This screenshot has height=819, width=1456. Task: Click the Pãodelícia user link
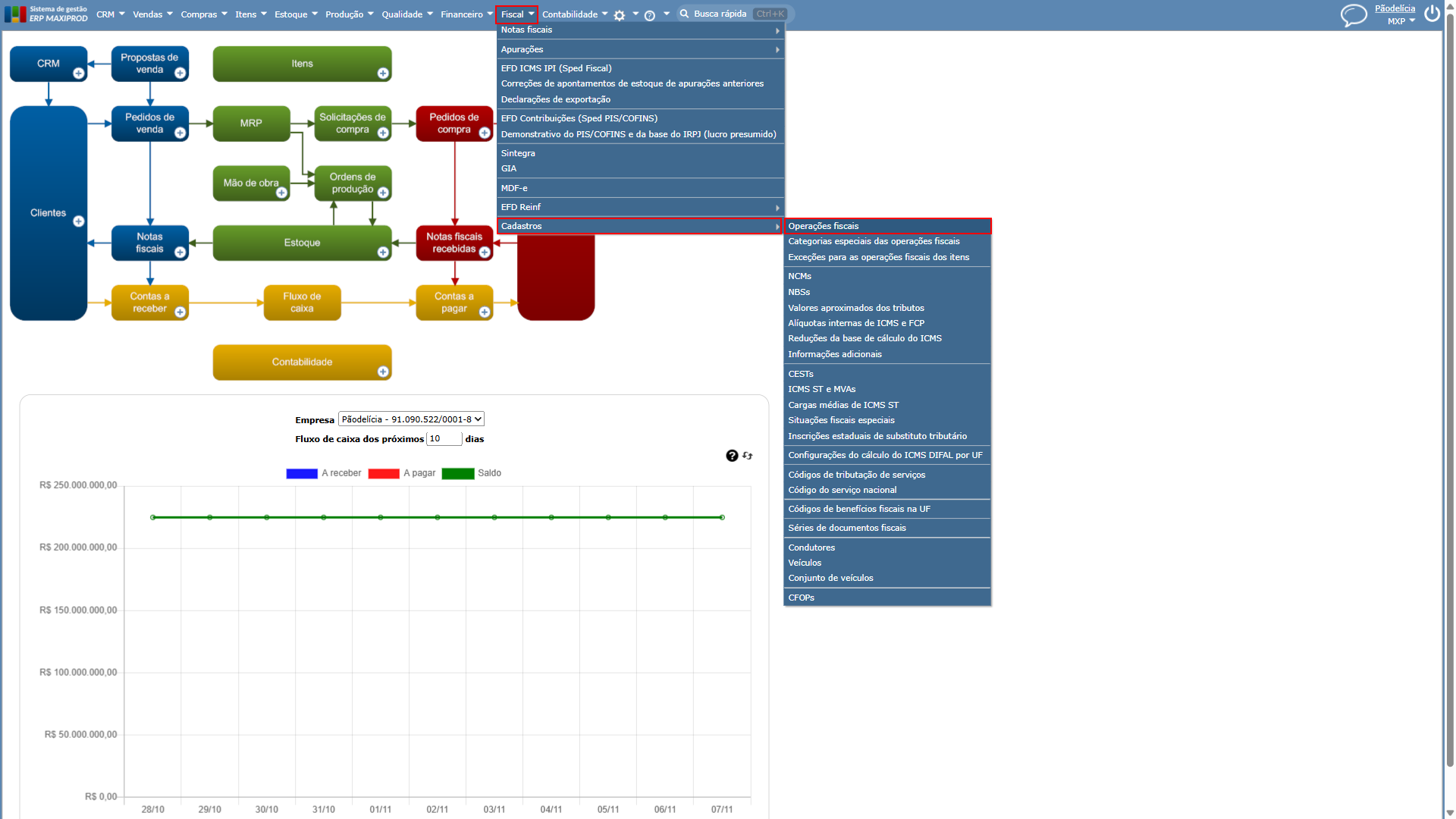tap(1395, 8)
